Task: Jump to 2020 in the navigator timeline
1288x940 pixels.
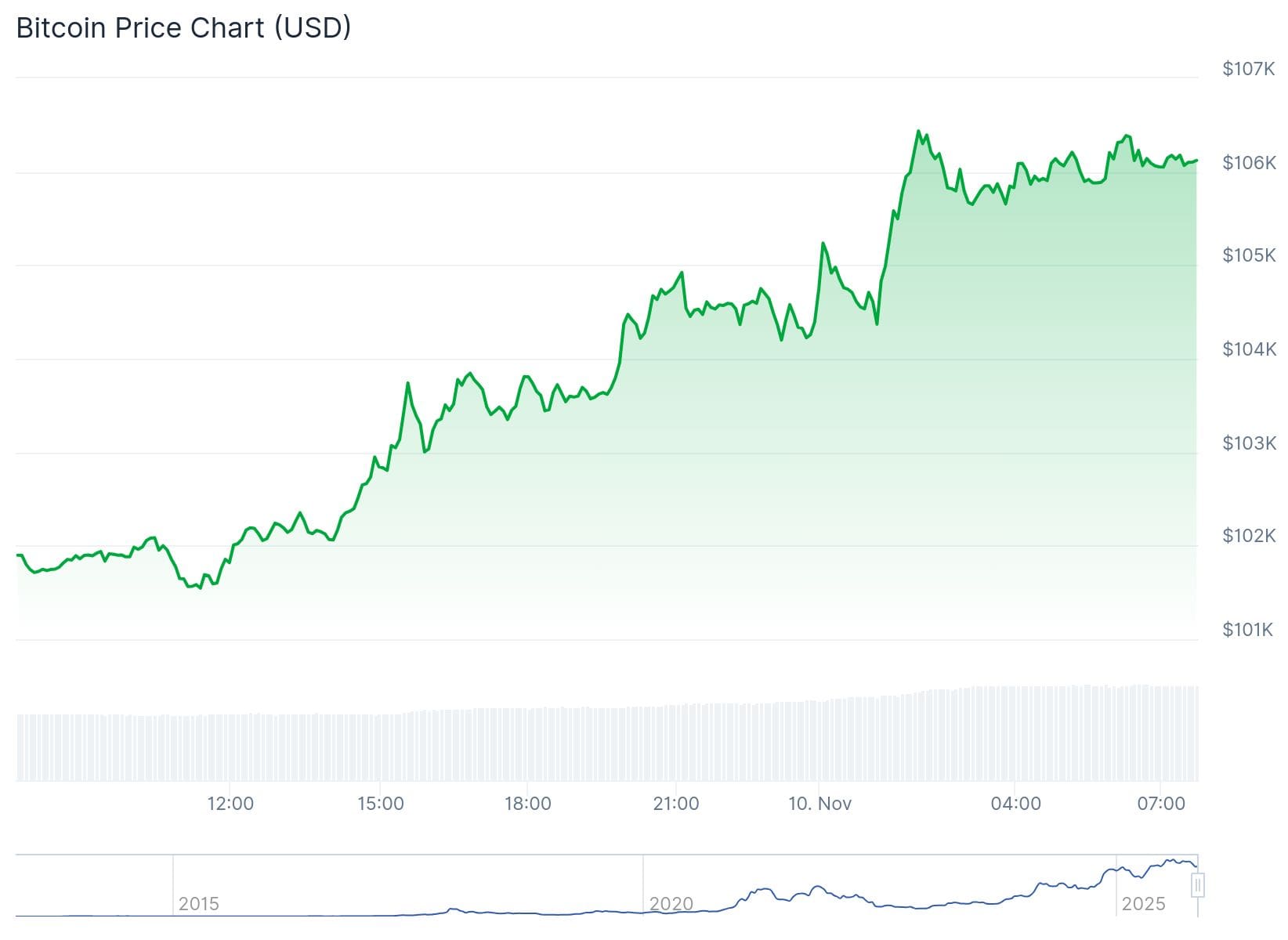Action: point(671,904)
